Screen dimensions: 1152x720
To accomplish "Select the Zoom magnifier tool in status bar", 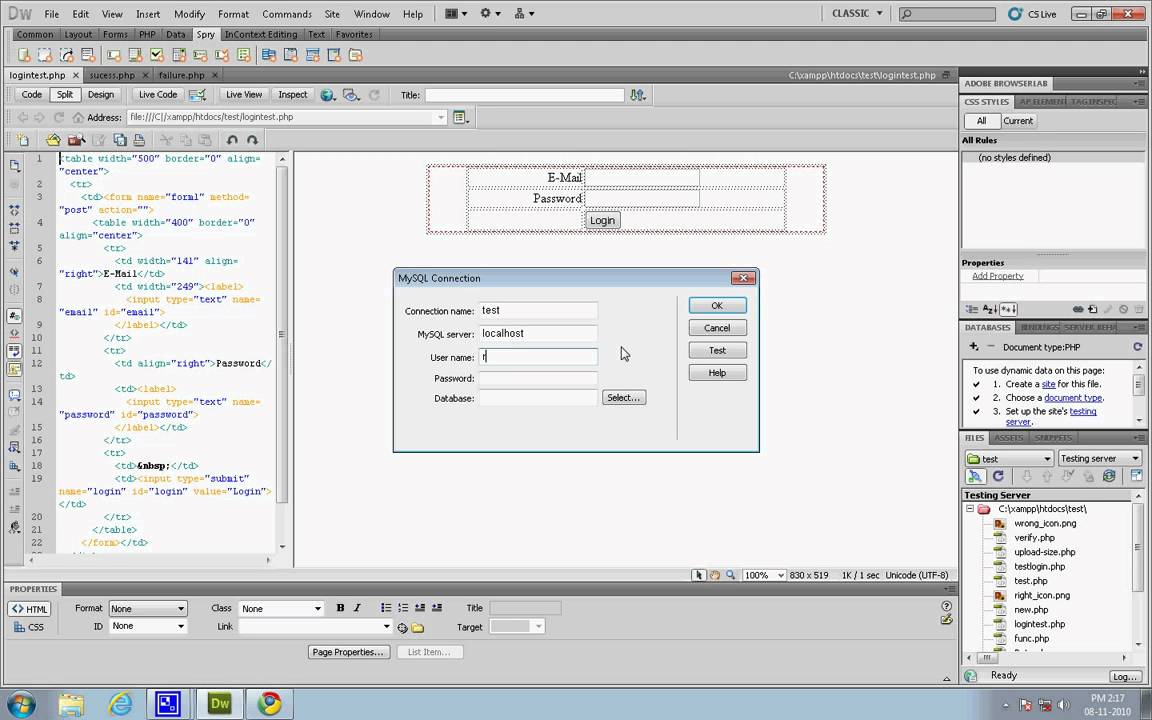I will [730, 575].
